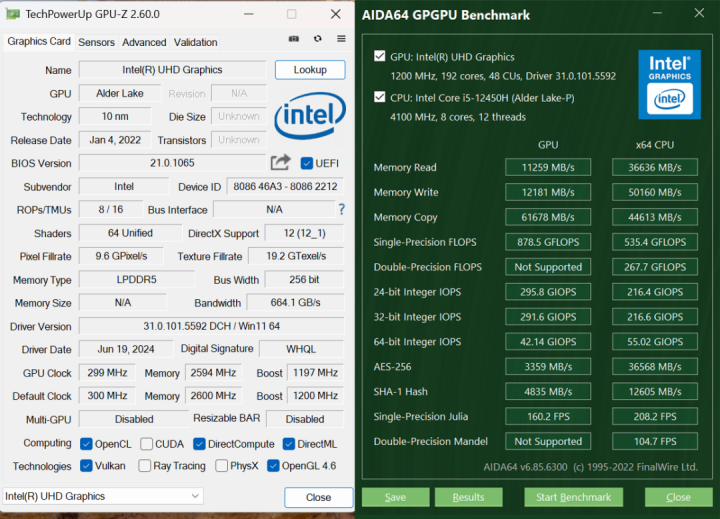The width and height of the screenshot is (720, 519).
Task: Click the Close button in GPU-Z
Action: pos(318,497)
